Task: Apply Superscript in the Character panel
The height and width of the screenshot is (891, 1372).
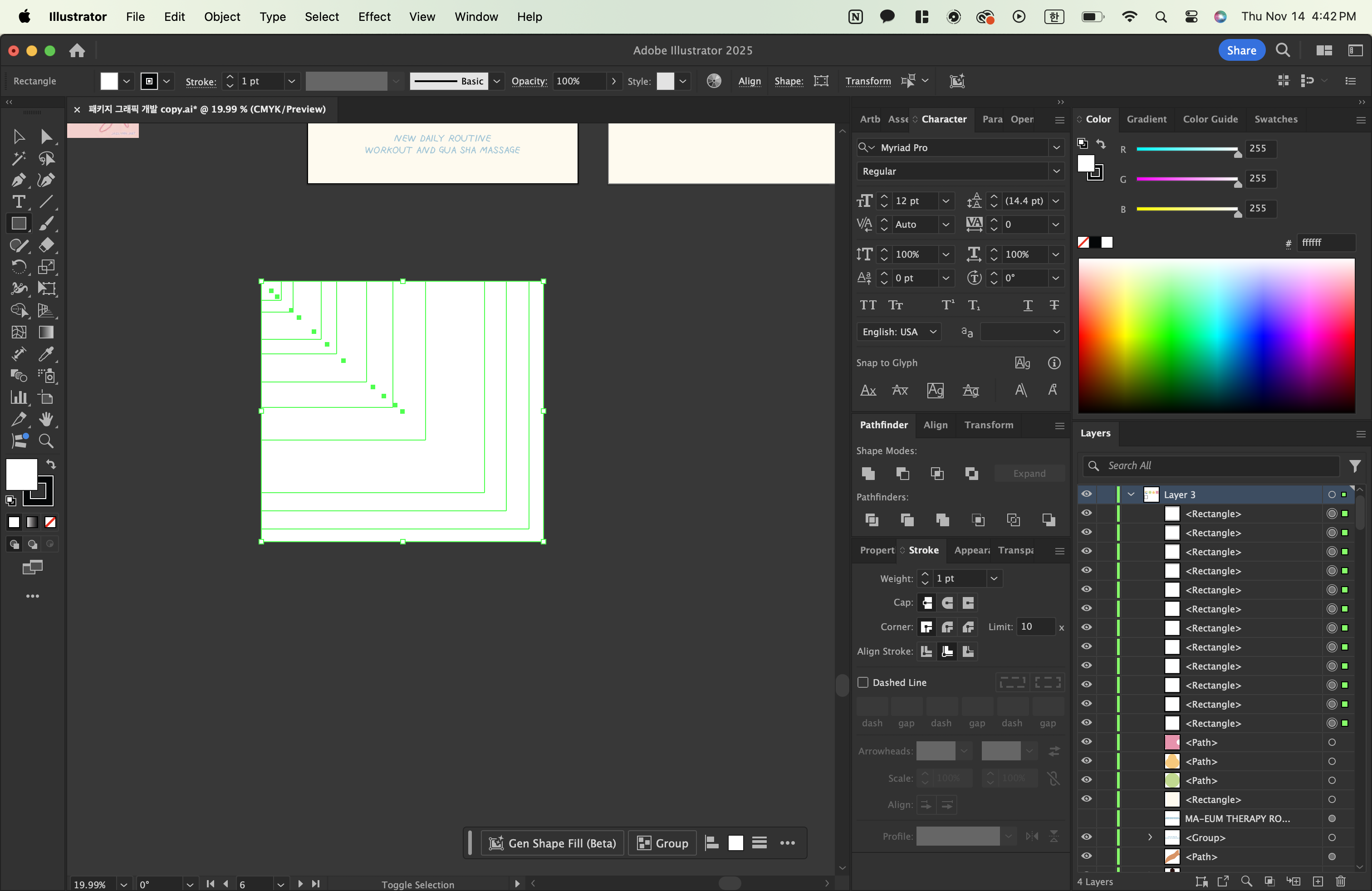Action: tap(947, 305)
